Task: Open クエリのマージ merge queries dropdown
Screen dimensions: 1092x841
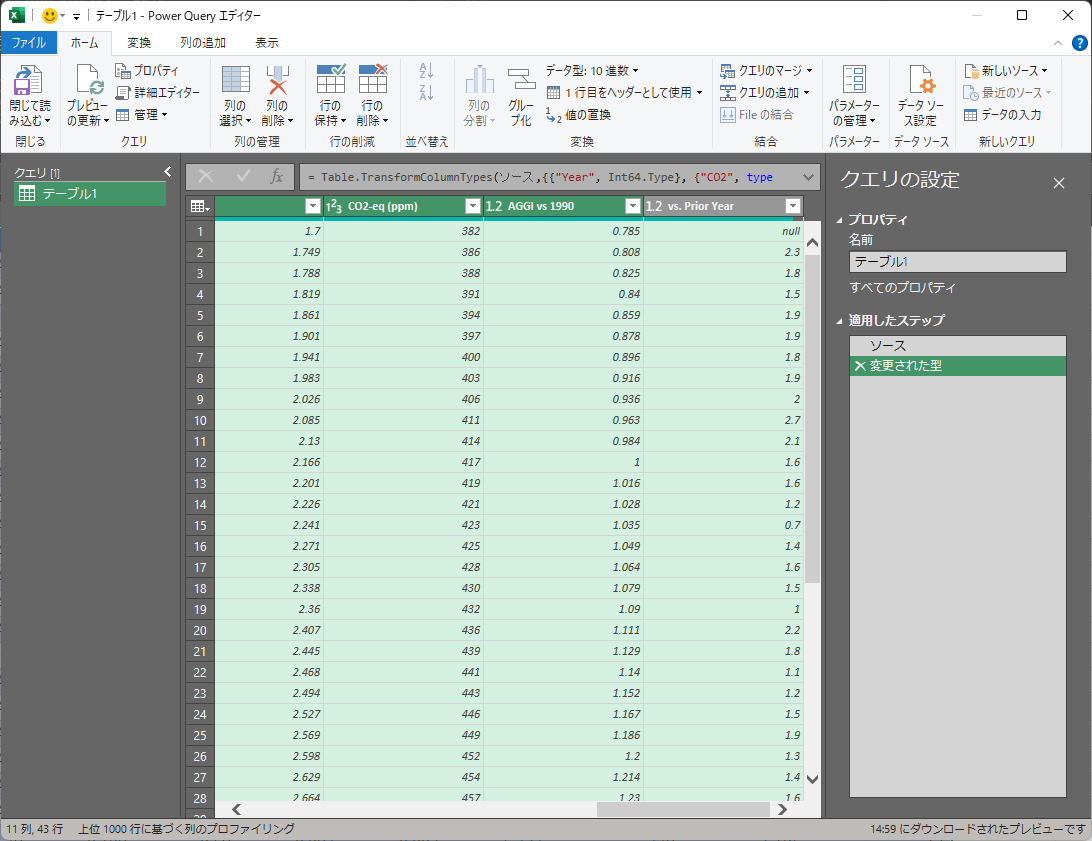Action: (x=766, y=70)
